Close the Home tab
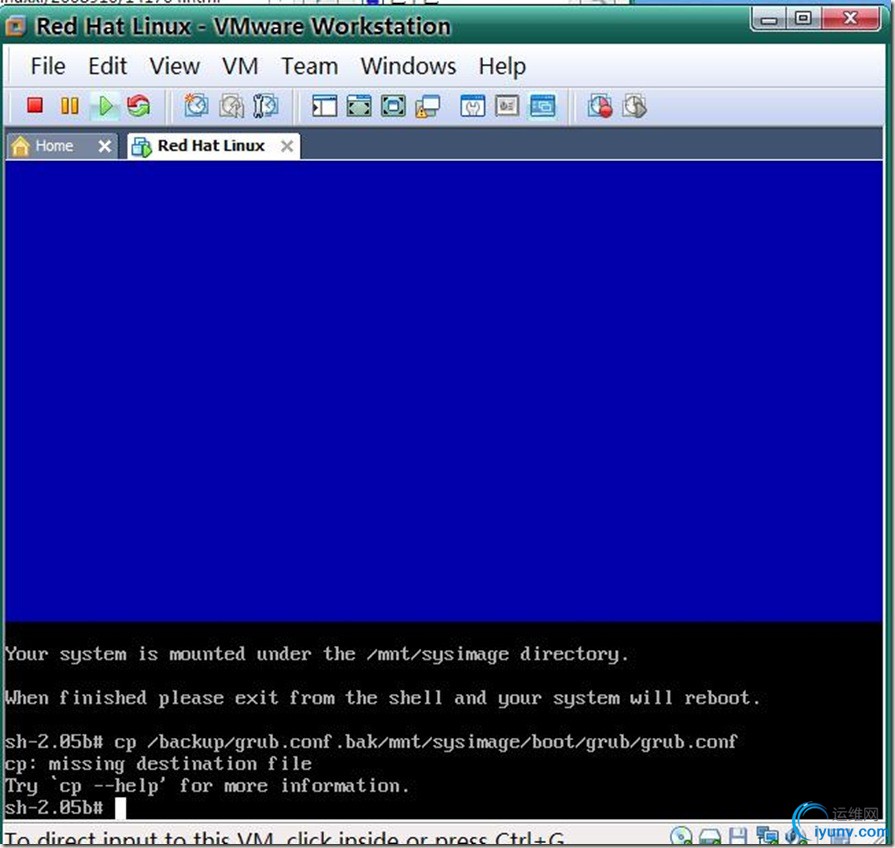This screenshot has height=848, width=895. (104, 146)
